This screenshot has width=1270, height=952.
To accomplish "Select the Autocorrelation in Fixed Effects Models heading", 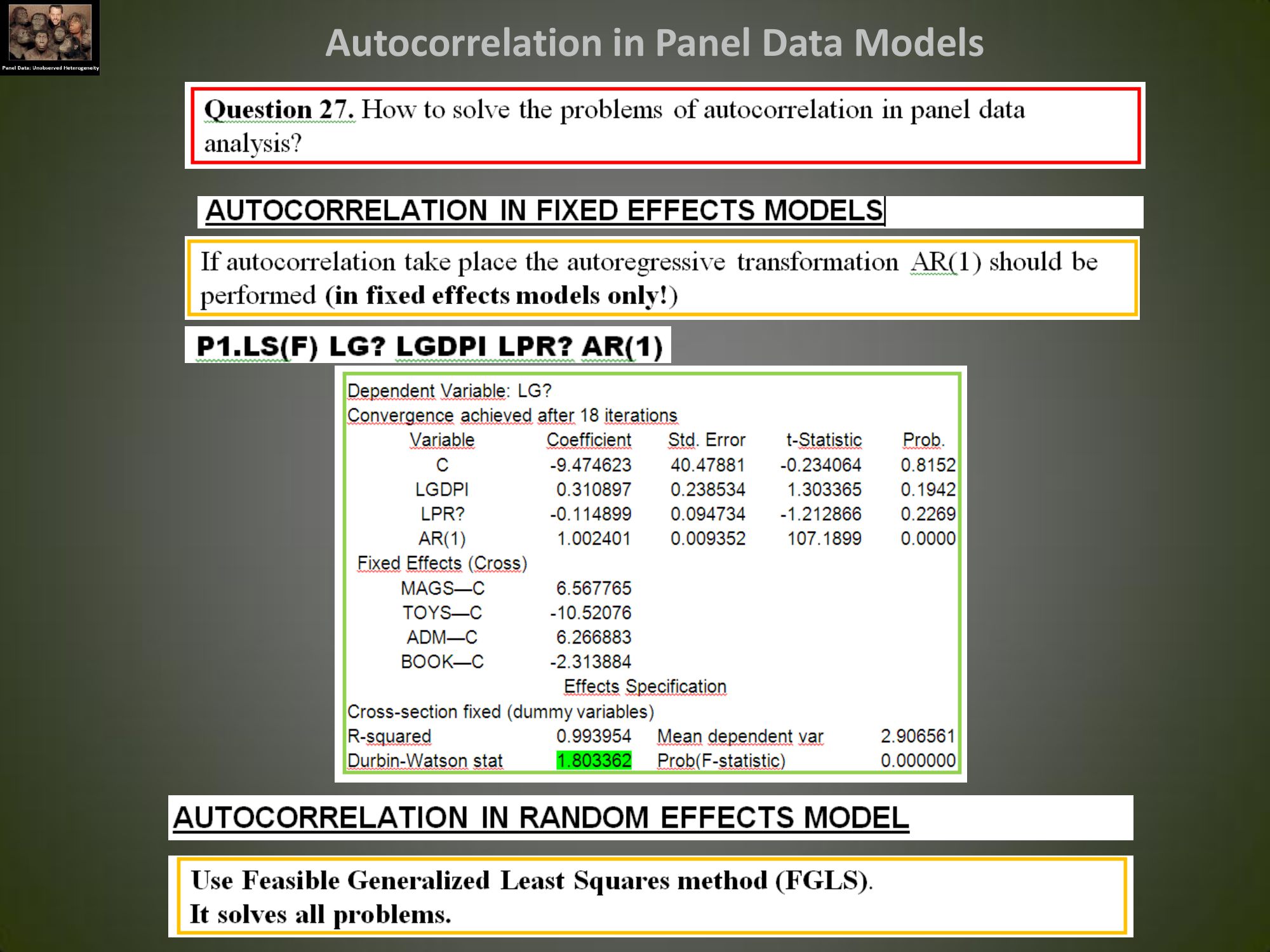I will tap(544, 211).
